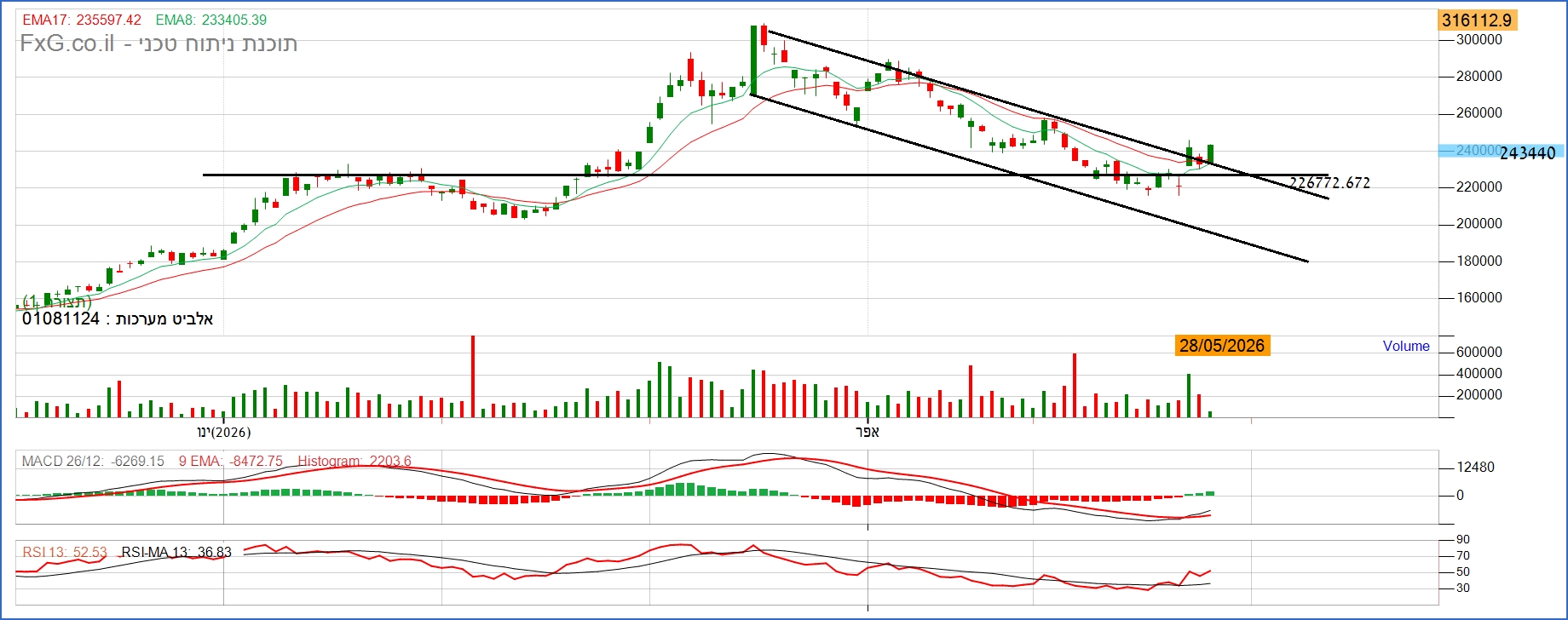Click the MACD 26/12 indicator label
The image size is (1568, 620).
93,461
